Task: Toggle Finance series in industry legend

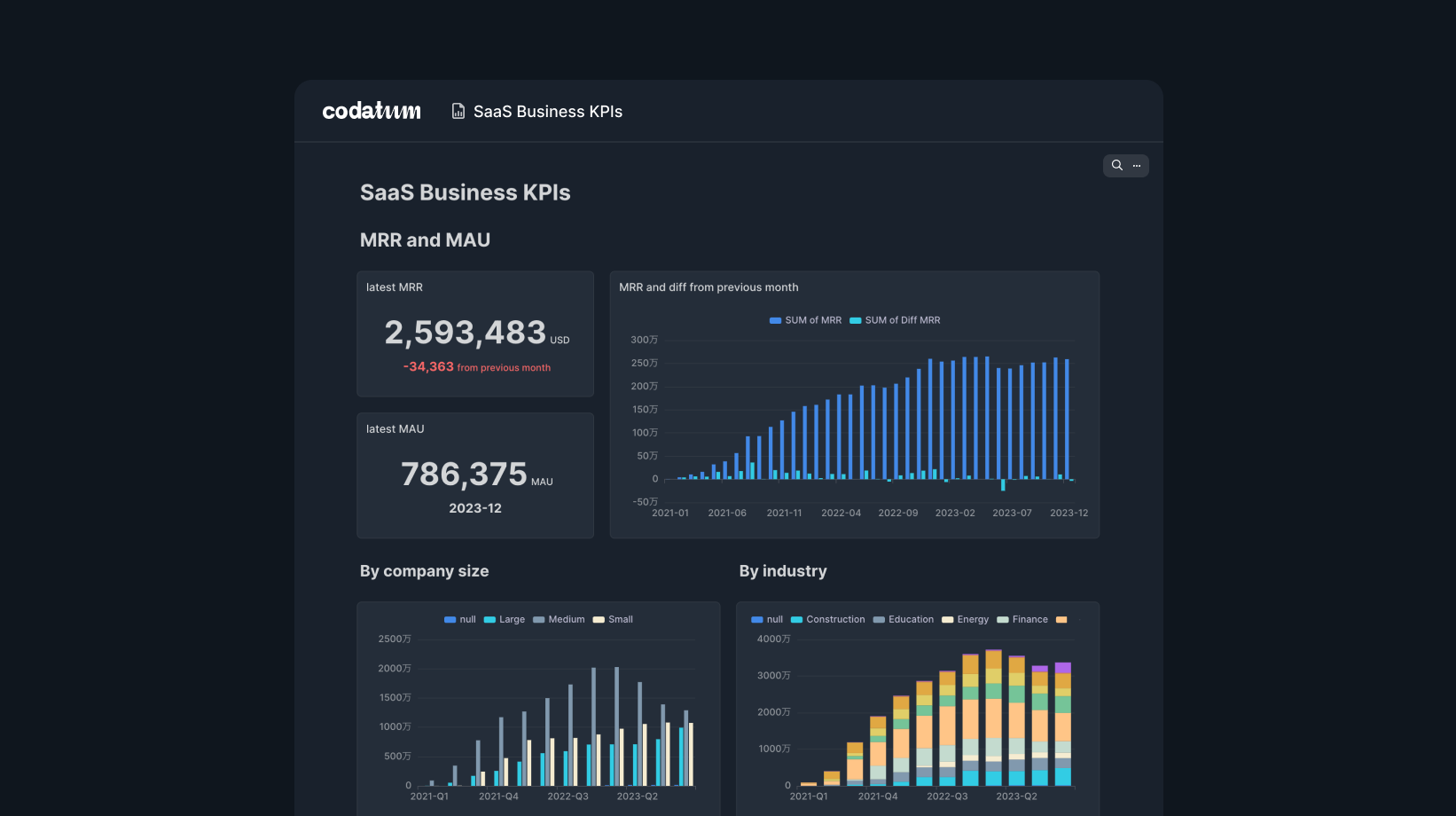Action: tap(1022, 619)
